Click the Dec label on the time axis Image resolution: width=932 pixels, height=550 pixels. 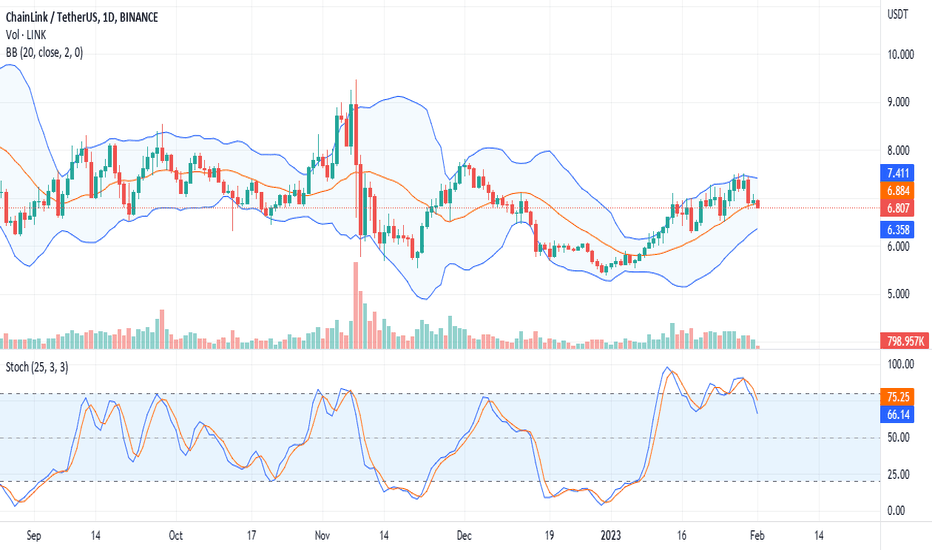pos(464,535)
